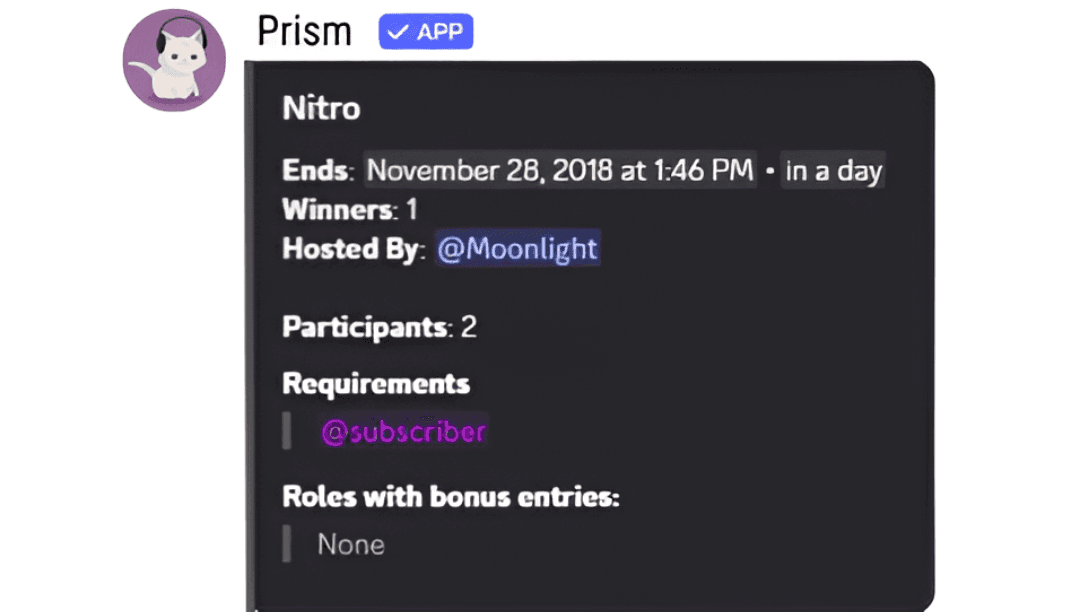The height and width of the screenshot is (612, 1080).
Task: Click the Ends label
Action: [x=316, y=171]
